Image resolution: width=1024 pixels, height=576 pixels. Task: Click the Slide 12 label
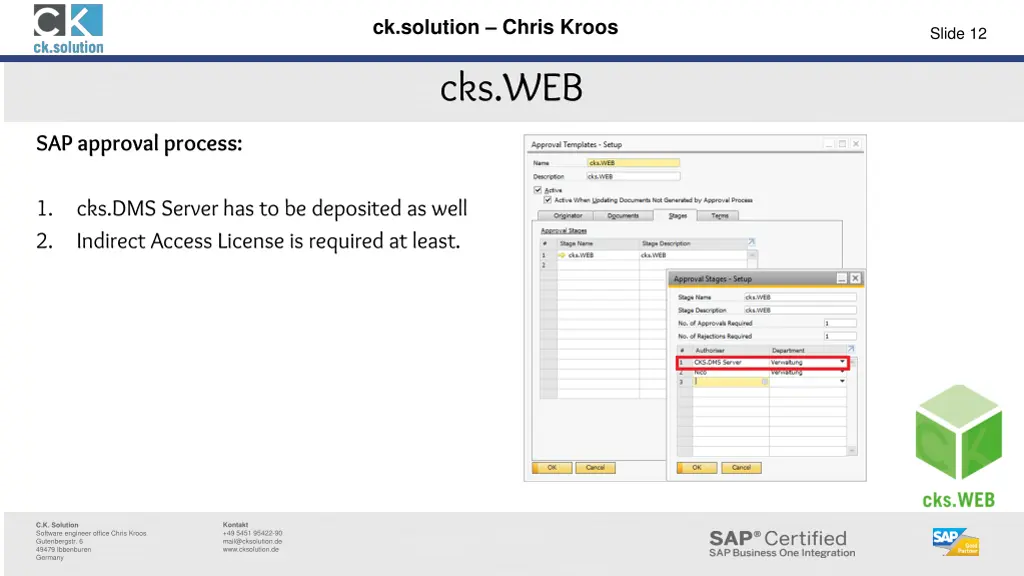[958, 33]
